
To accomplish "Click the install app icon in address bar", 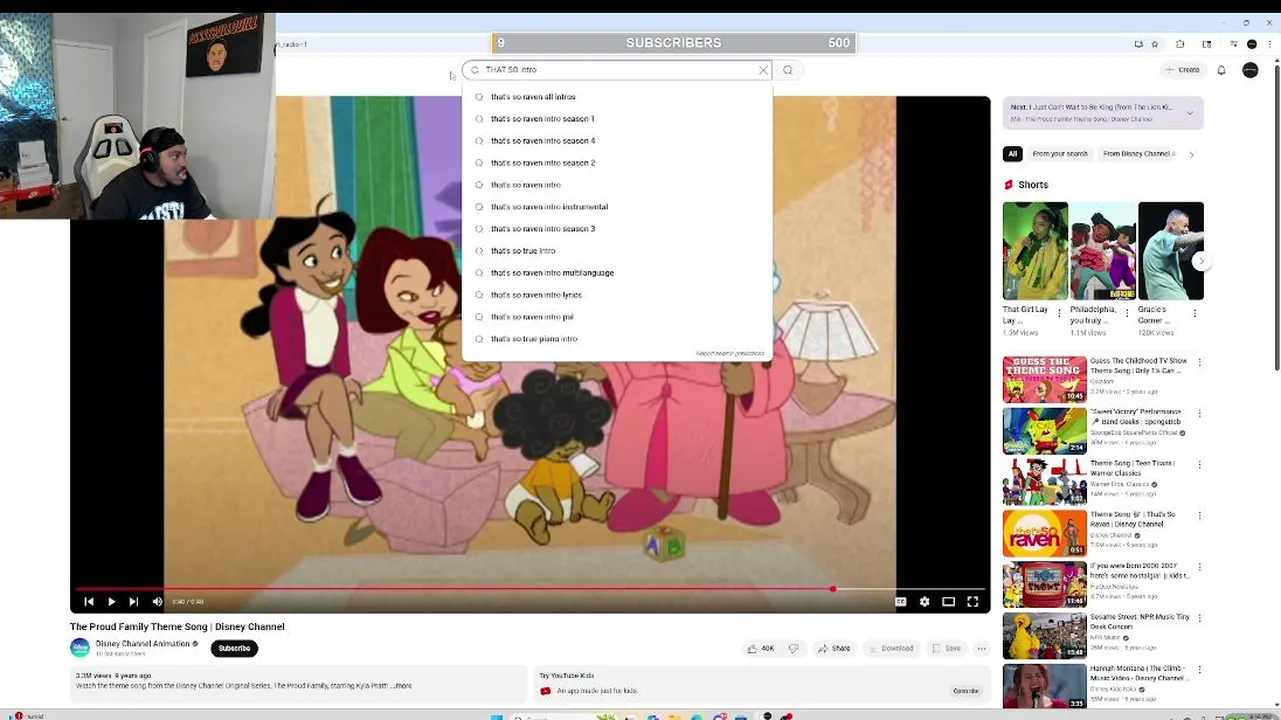I will tap(1138, 44).
